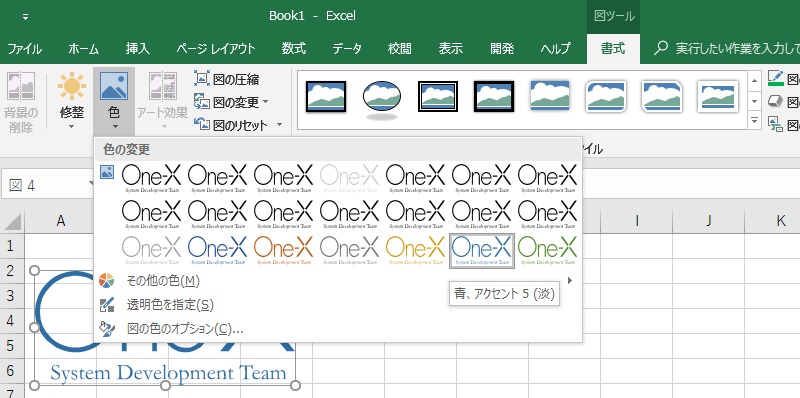Viewport: 800px width, 398px height.
Task: Apply the thick black frame picture style
Action: (x=494, y=96)
